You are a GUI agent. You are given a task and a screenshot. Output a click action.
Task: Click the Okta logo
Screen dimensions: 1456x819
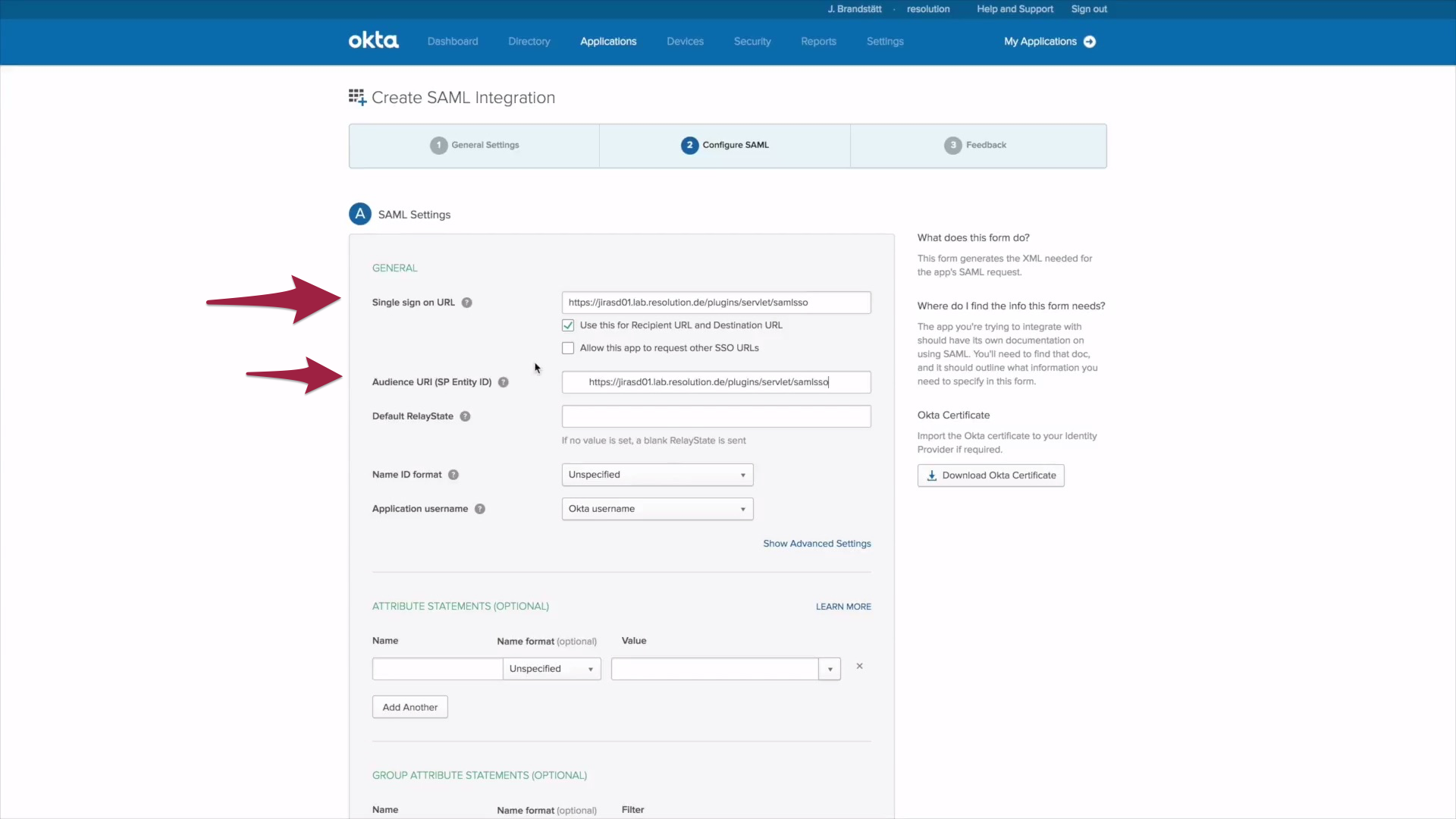[373, 41]
